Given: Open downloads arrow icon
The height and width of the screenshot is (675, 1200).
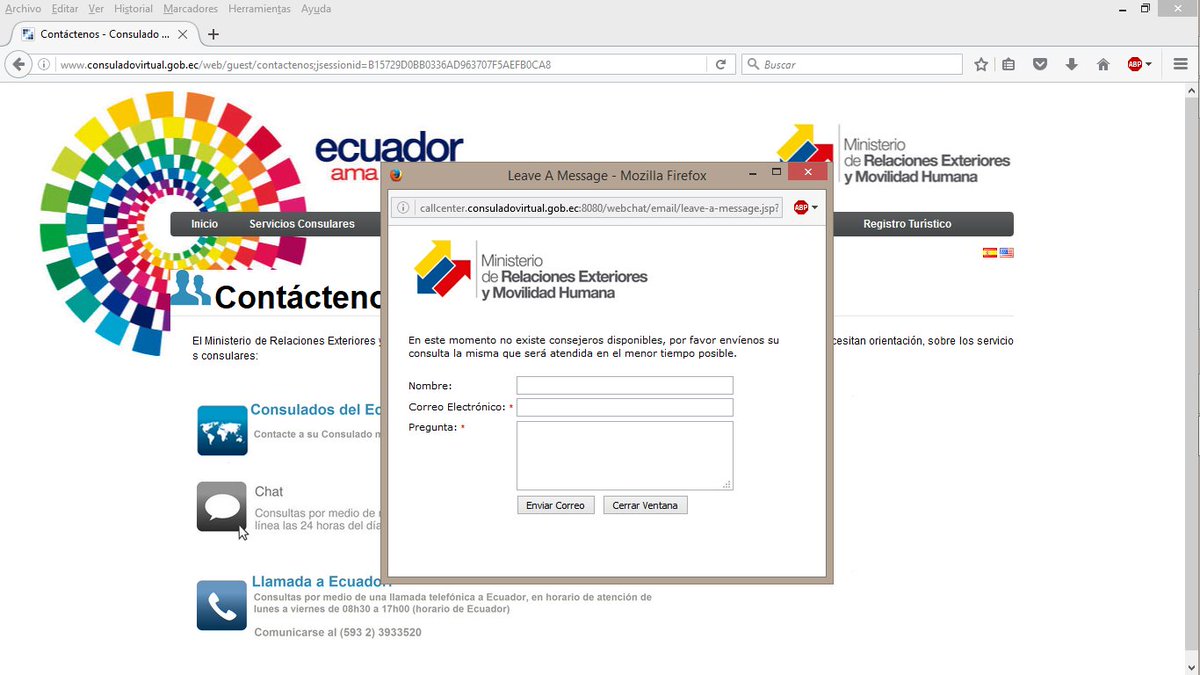Looking at the screenshot, I should coord(1071,64).
